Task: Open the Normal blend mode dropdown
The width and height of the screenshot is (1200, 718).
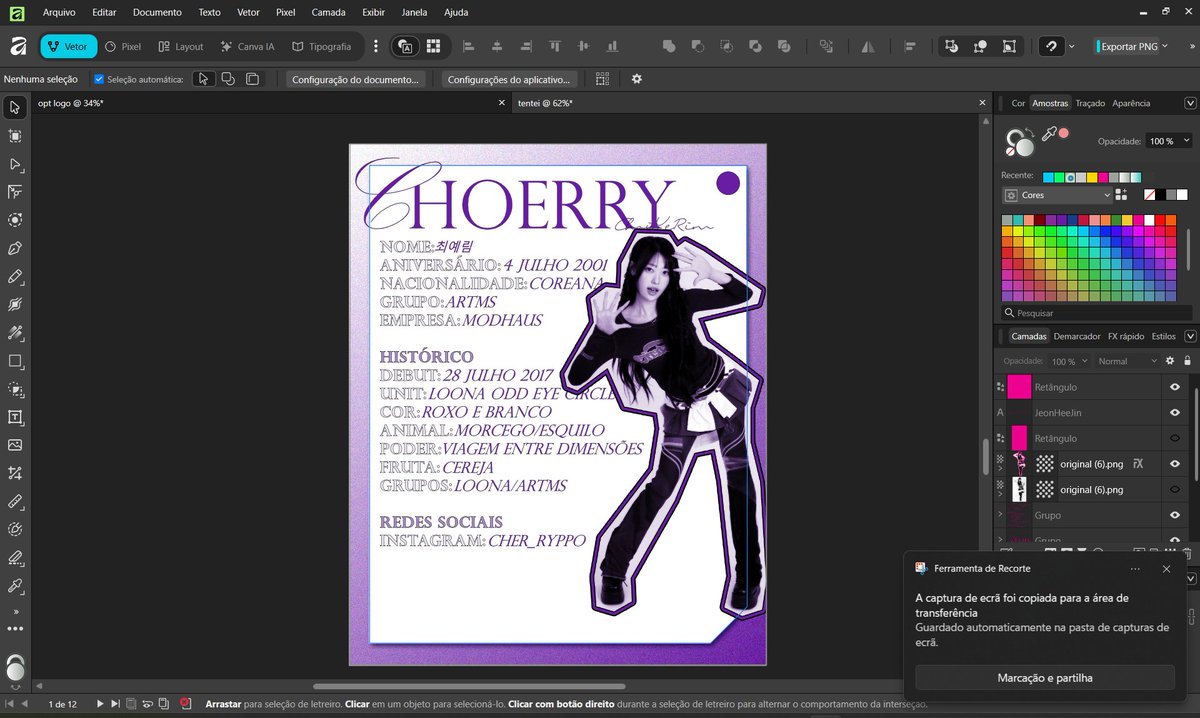Action: point(1127,361)
